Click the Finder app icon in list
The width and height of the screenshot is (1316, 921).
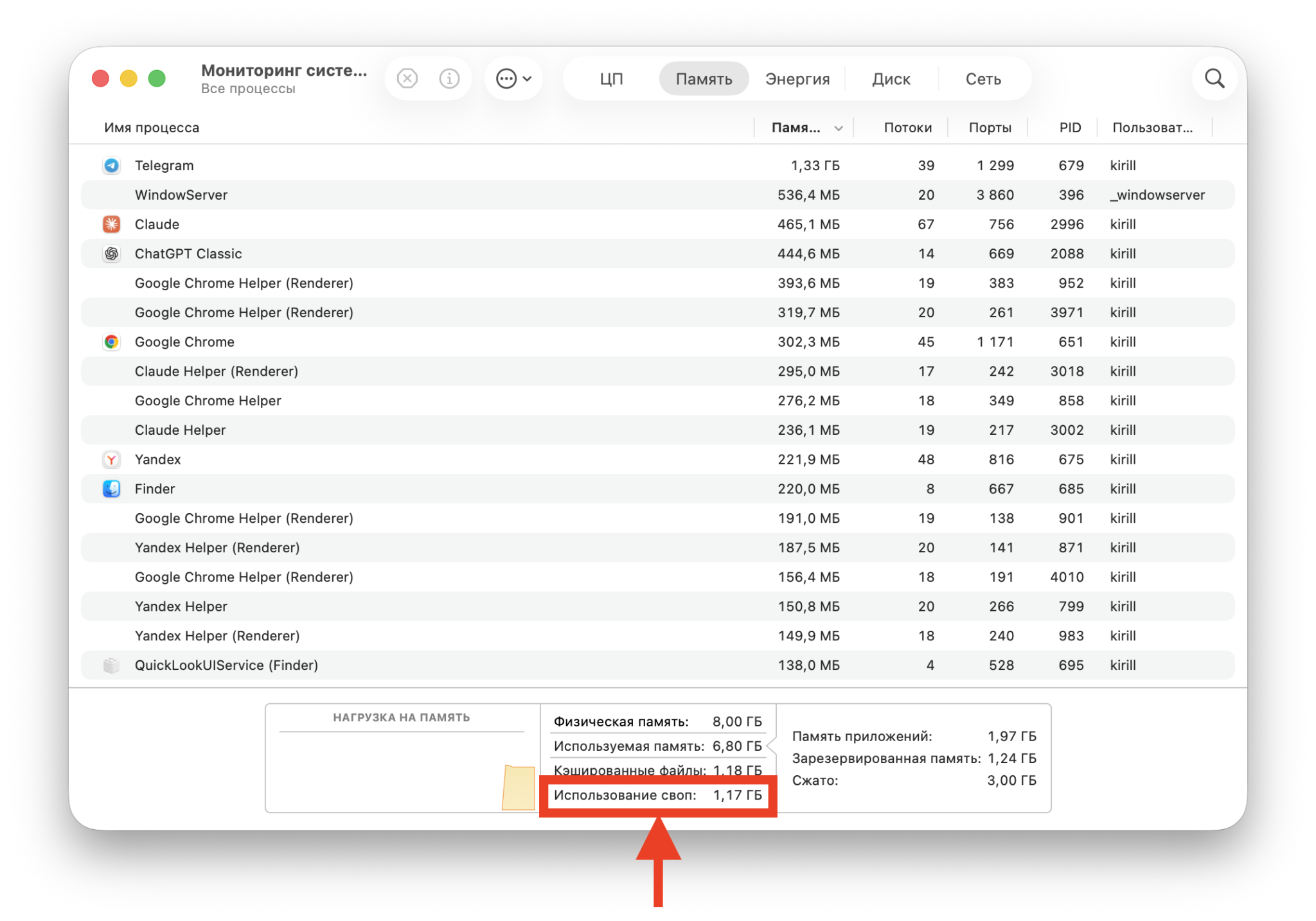[x=111, y=489]
